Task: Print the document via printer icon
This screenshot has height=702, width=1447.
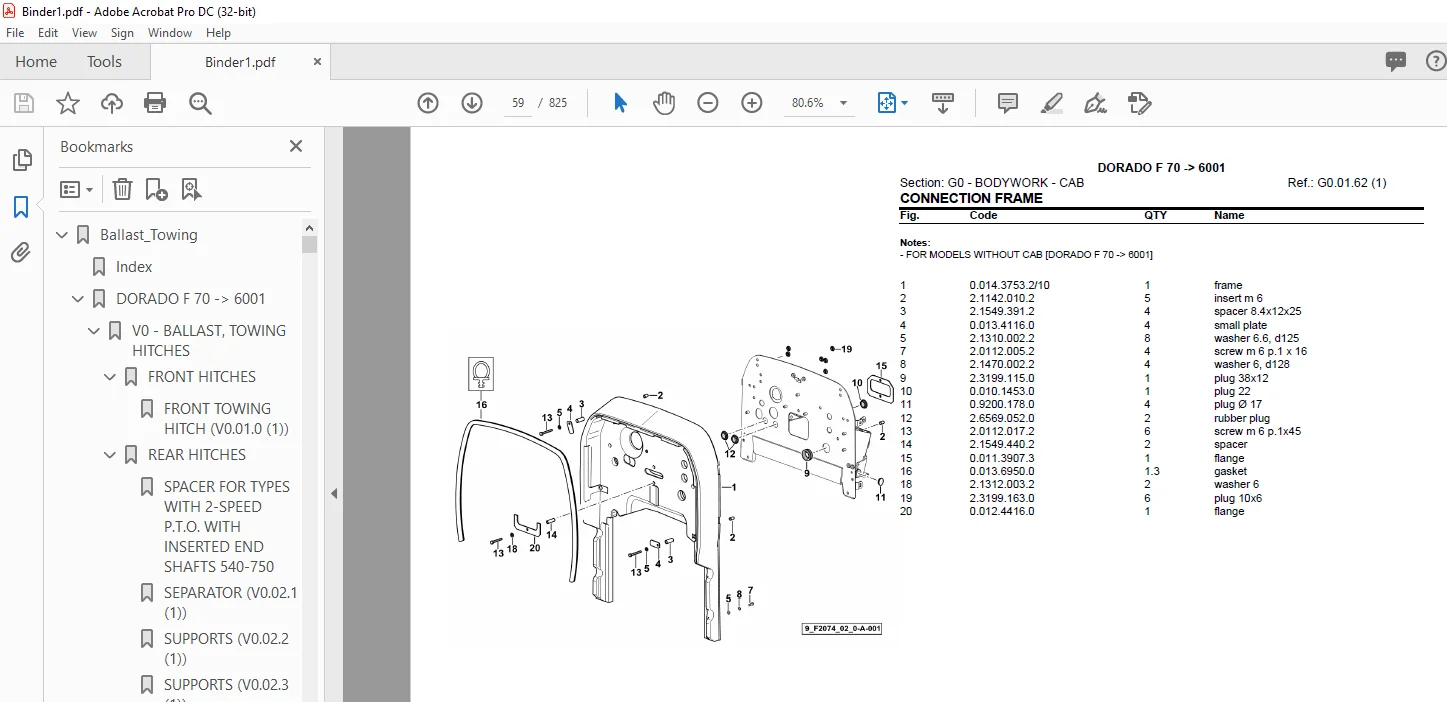Action: click(x=155, y=103)
